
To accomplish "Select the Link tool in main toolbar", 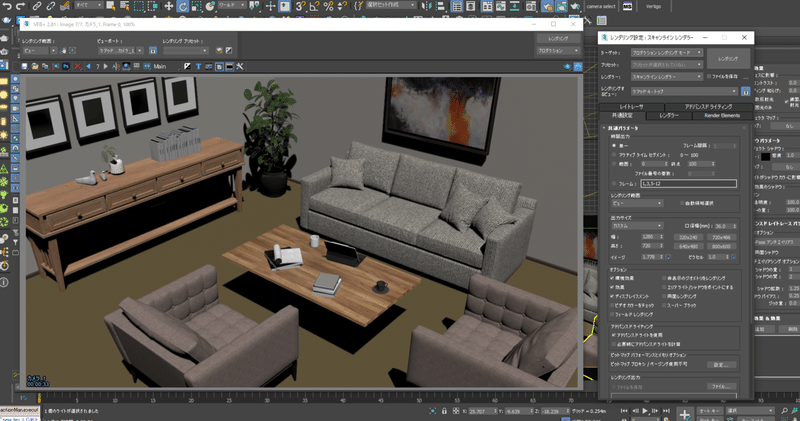I will (37, 6).
